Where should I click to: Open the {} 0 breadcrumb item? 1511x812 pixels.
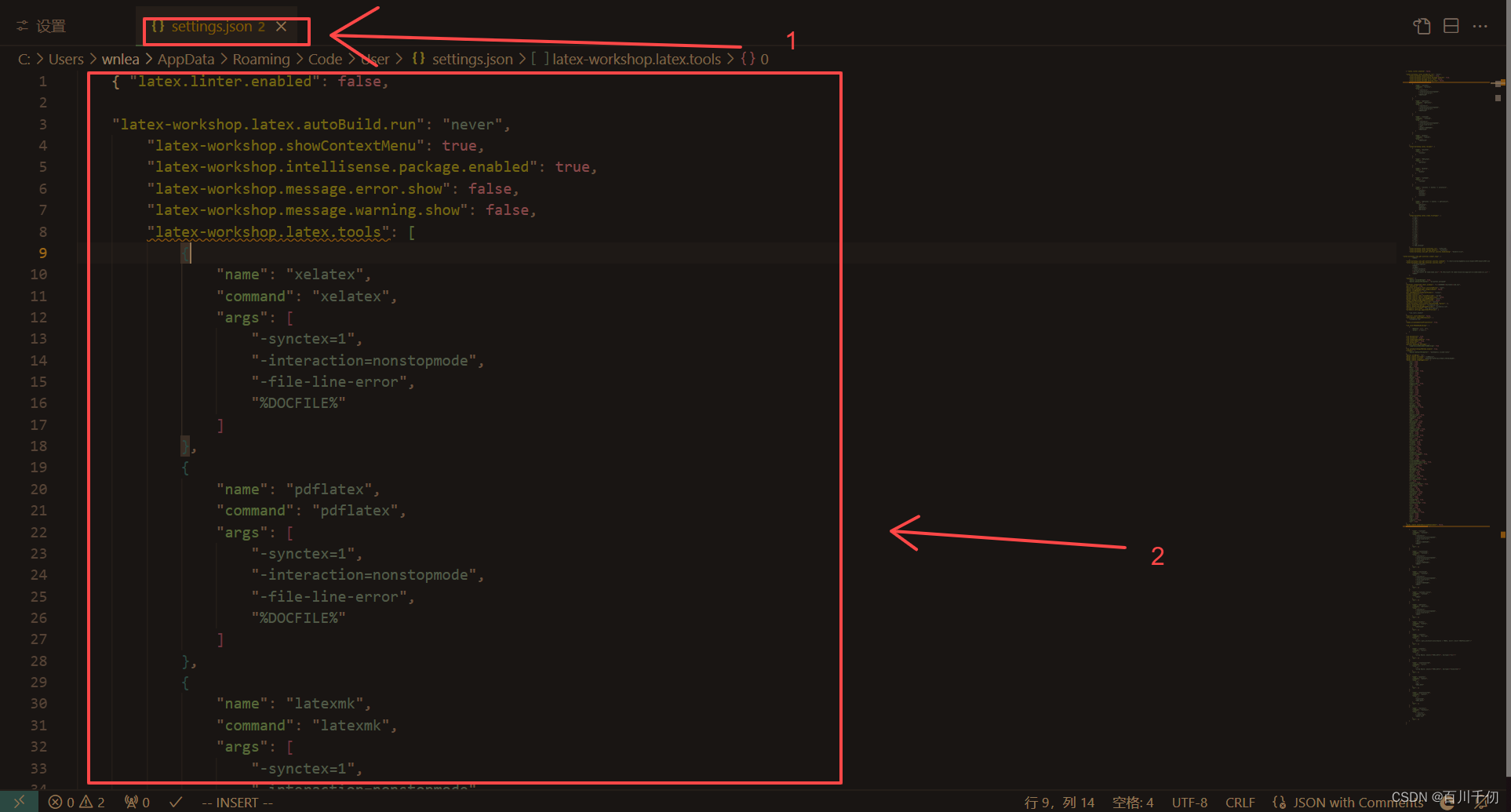click(755, 59)
